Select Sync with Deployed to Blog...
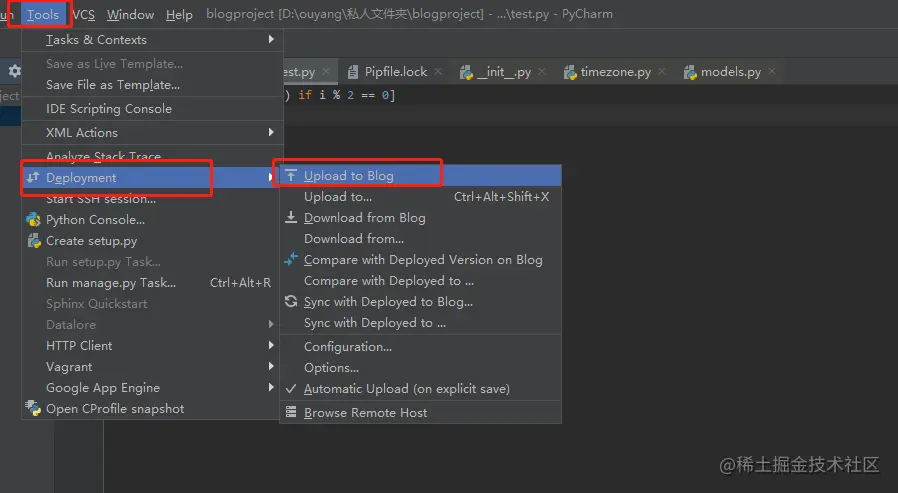The height and width of the screenshot is (493, 898). point(388,302)
